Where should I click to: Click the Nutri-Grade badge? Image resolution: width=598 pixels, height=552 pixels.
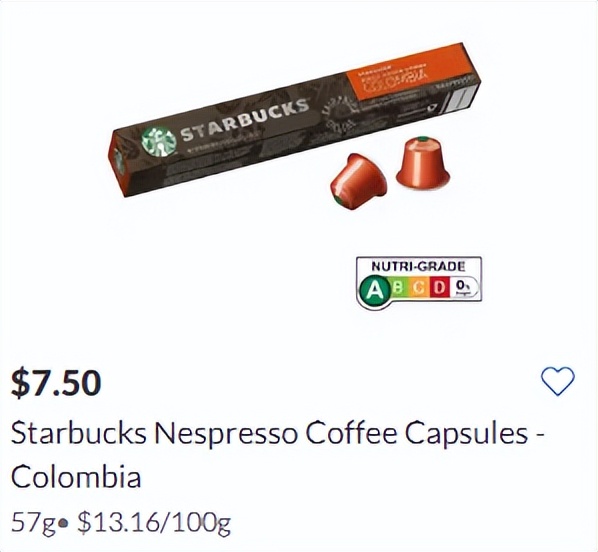tap(419, 282)
